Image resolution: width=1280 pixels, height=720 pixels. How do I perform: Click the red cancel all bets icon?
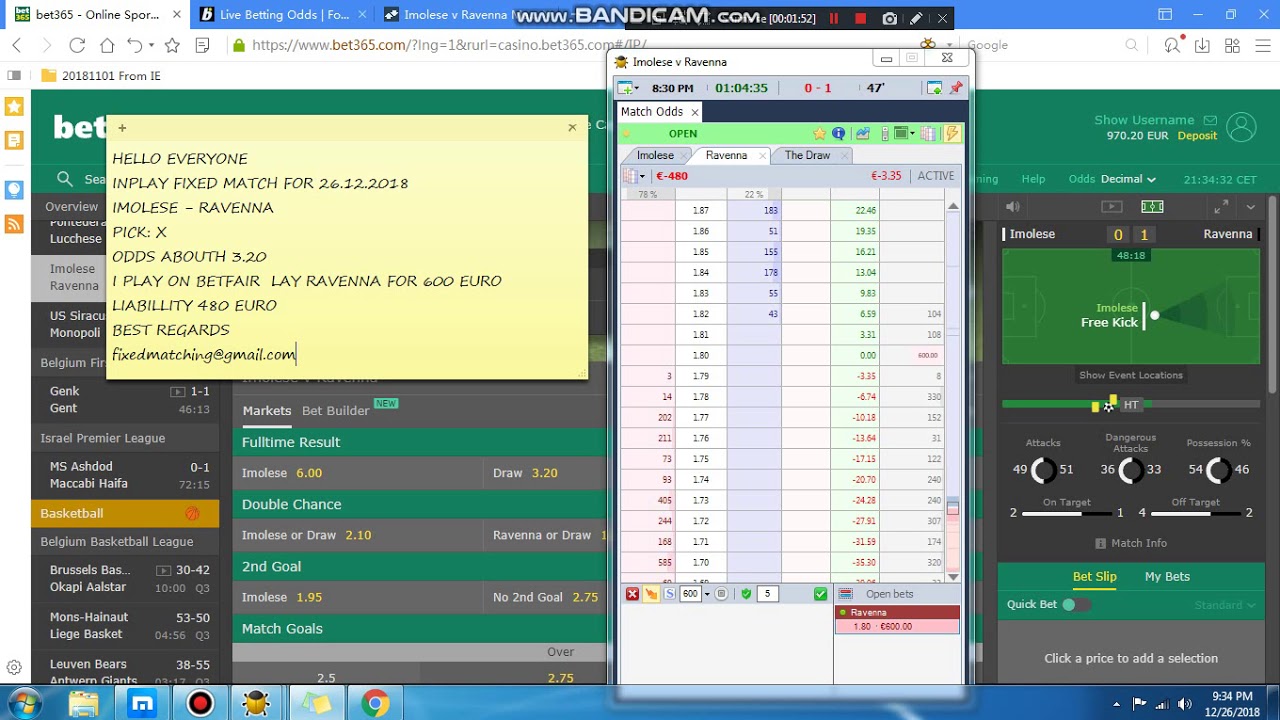pyautogui.click(x=632, y=594)
